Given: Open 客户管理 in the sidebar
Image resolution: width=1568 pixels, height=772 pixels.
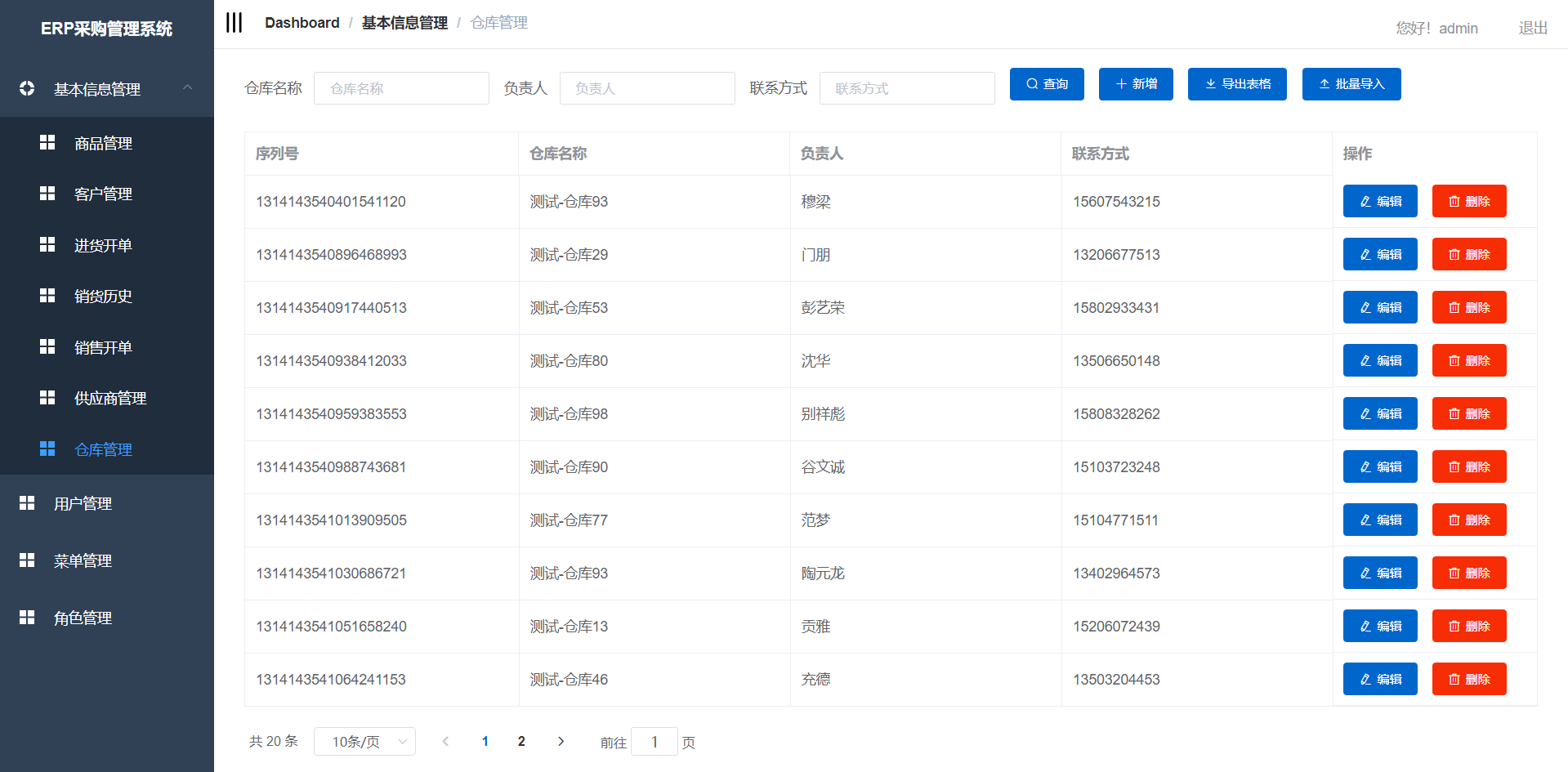Looking at the screenshot, I should pyautogui.click(x=103, y=194).
